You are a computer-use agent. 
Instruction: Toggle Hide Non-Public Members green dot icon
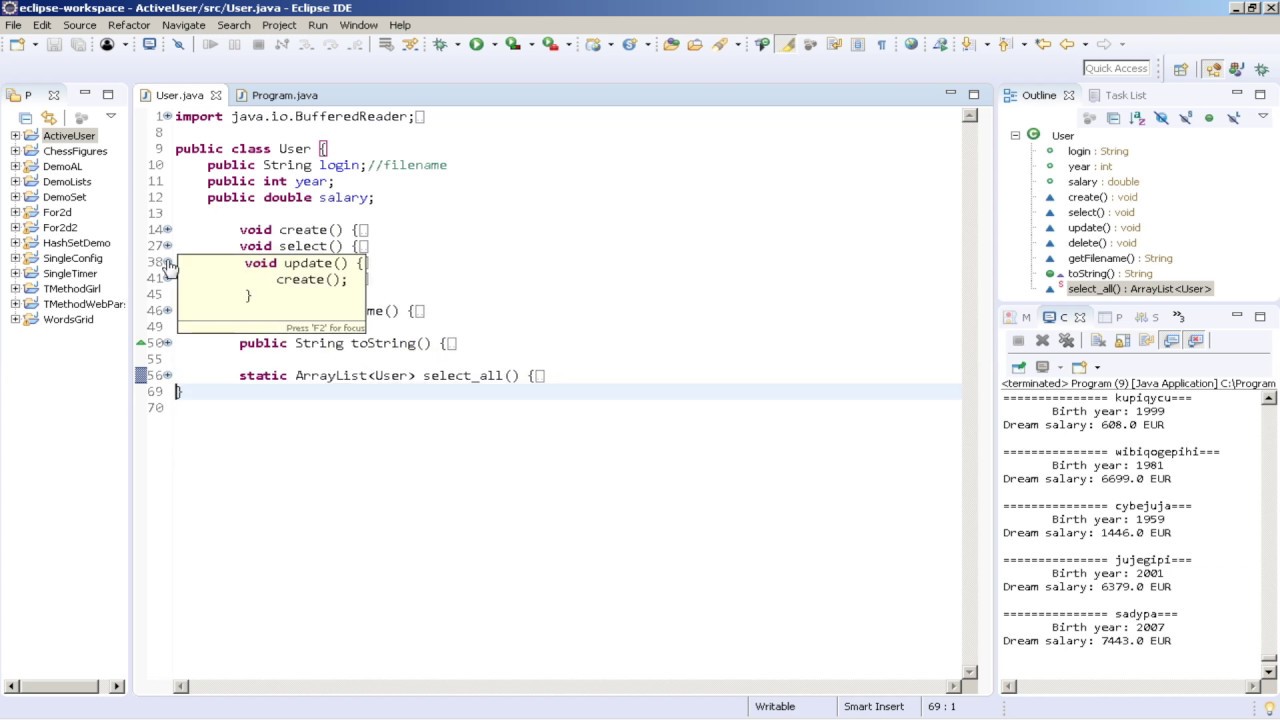(1209, 118)
